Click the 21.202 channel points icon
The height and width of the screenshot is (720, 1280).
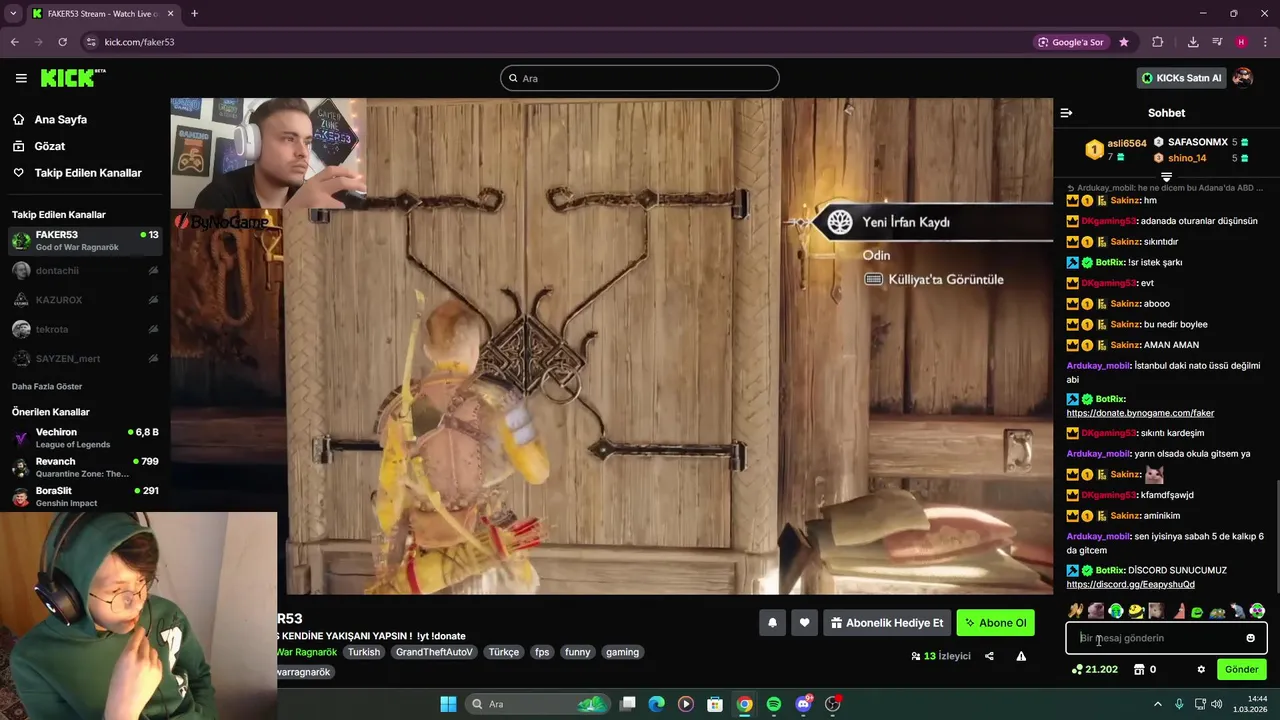click(1077, 669)
